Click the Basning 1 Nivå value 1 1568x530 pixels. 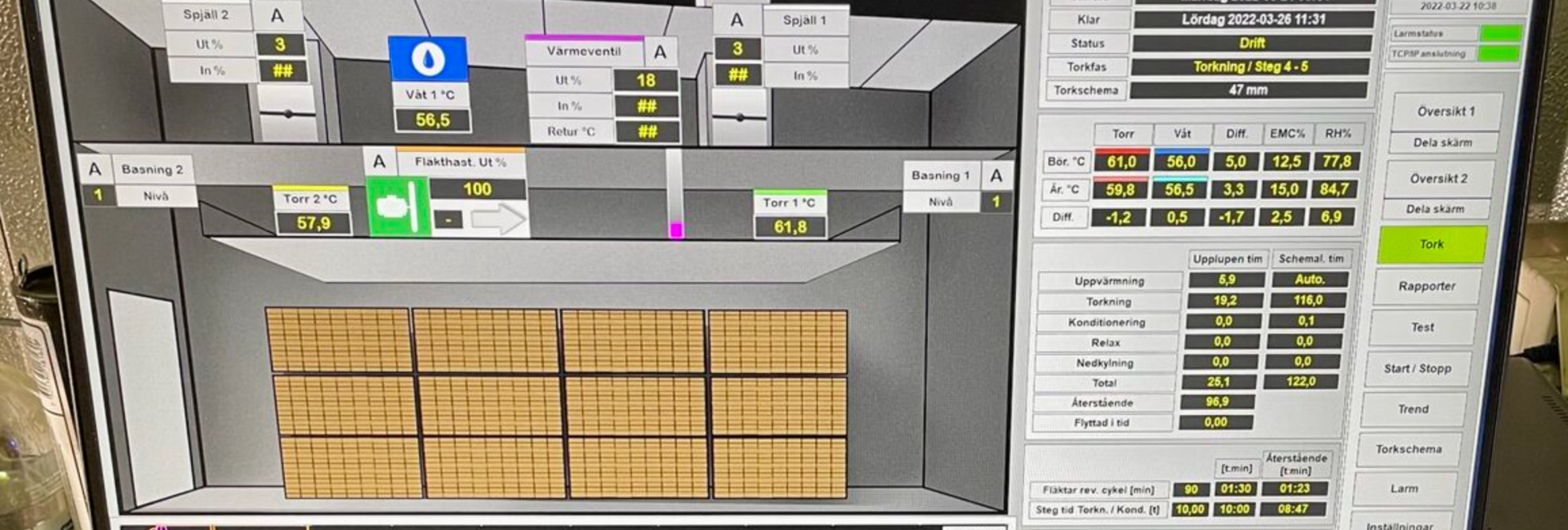coord(996,202)
